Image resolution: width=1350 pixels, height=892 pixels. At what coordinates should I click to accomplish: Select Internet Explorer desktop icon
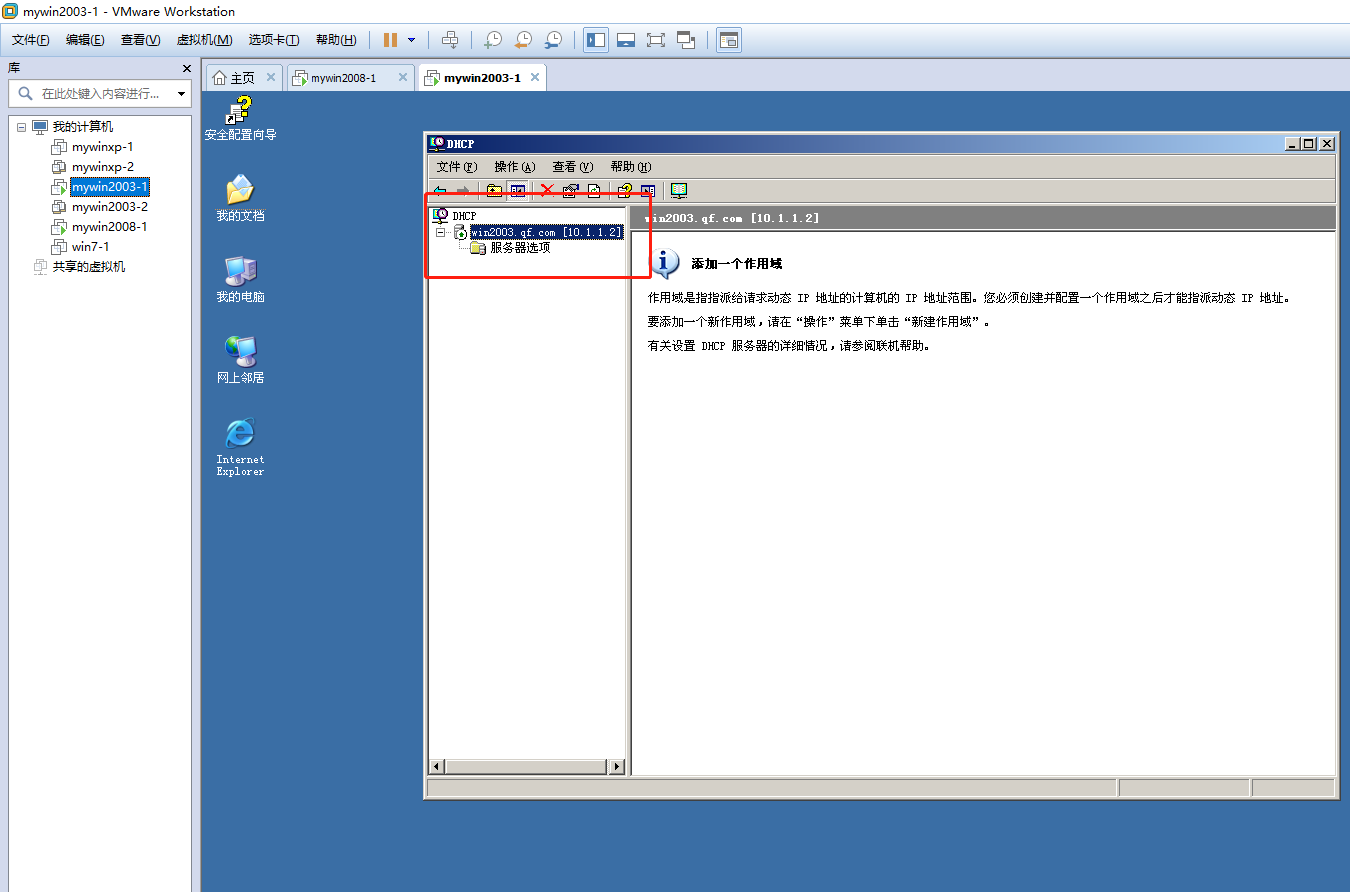(x=240, y=447)
